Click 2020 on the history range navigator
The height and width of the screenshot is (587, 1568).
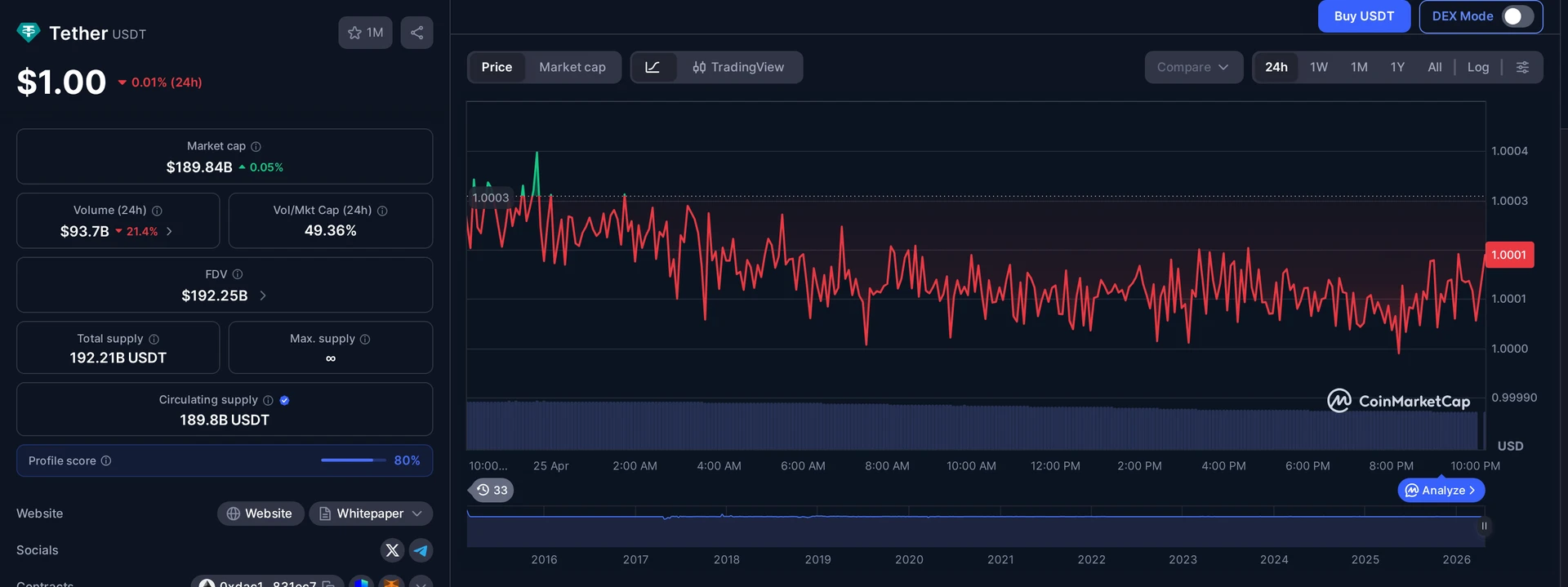point(909,560)
